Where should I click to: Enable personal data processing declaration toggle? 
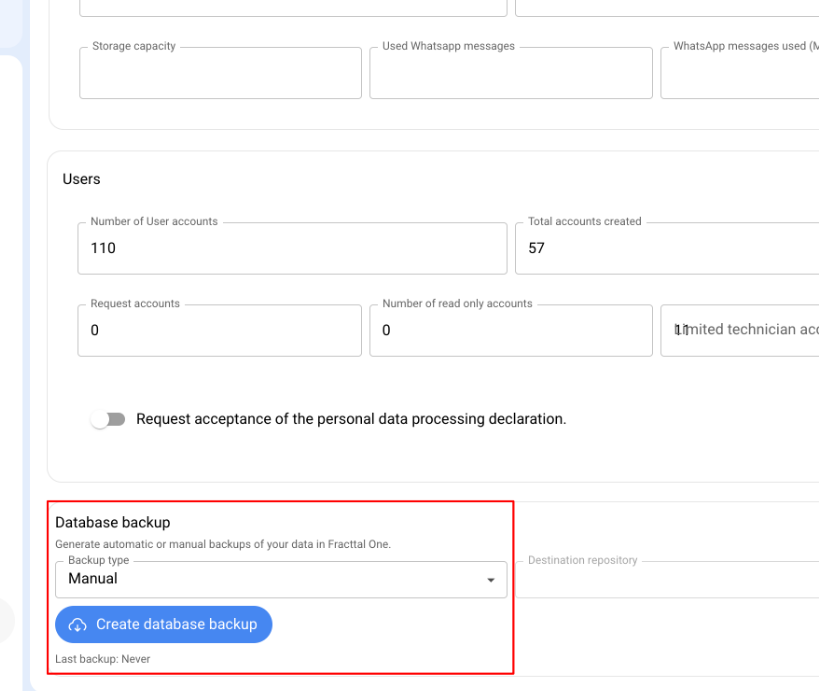pos(110,419)
